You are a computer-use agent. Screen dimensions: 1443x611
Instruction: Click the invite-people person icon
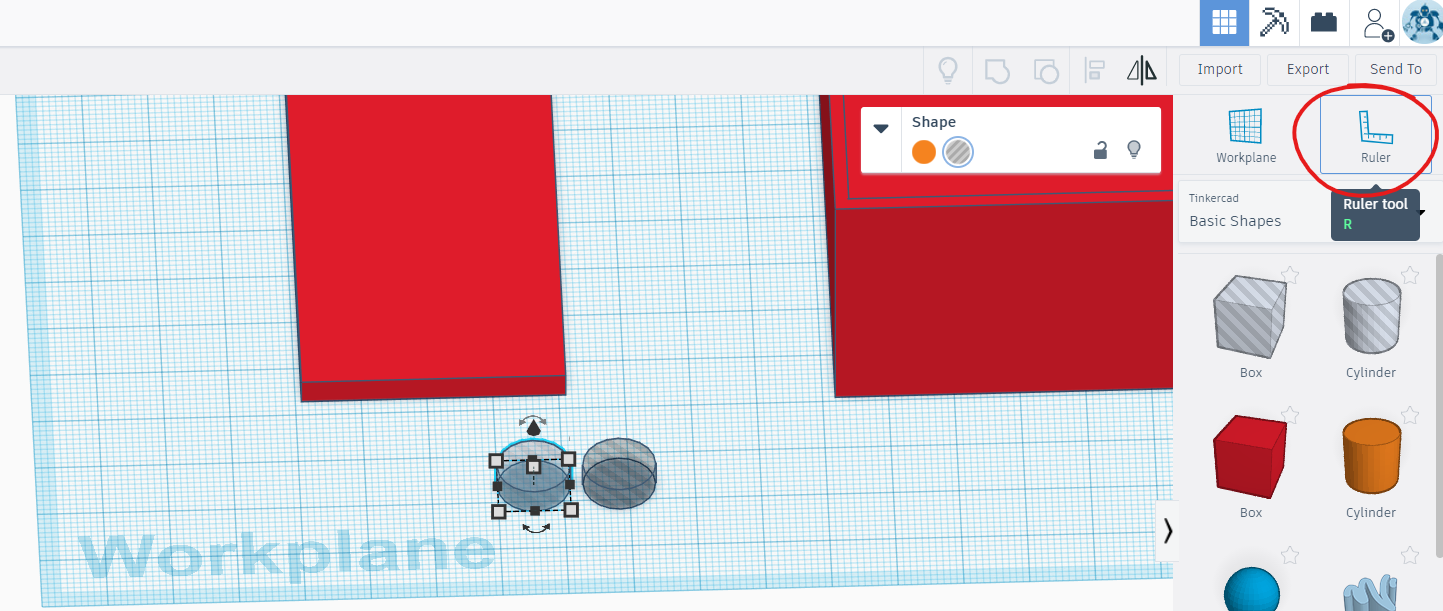click(1375, 23)
